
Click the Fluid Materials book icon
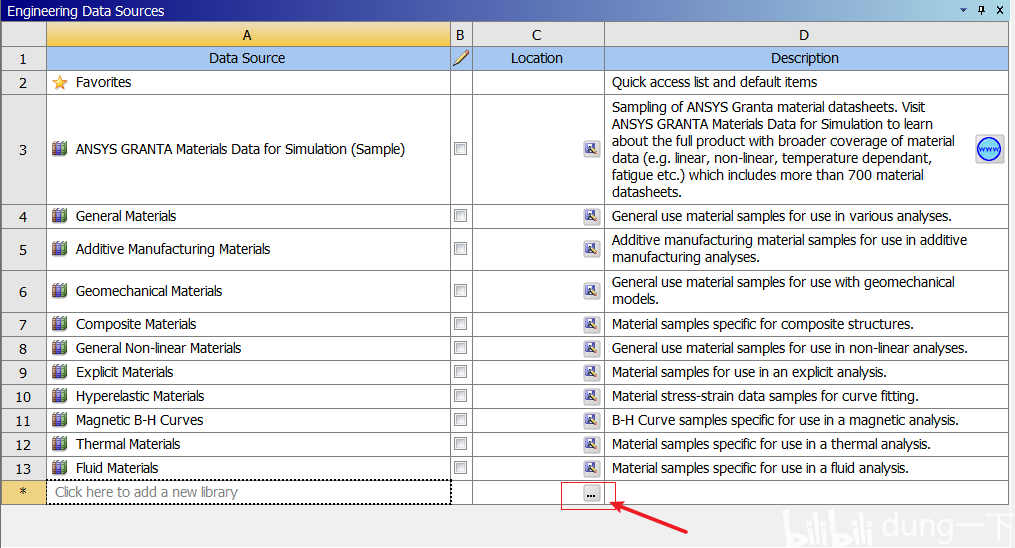click(60, 467)
